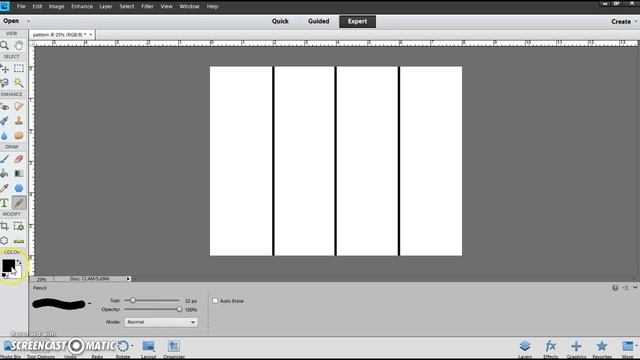
Task: Open the Image menu
Action: tap(56, 7)
